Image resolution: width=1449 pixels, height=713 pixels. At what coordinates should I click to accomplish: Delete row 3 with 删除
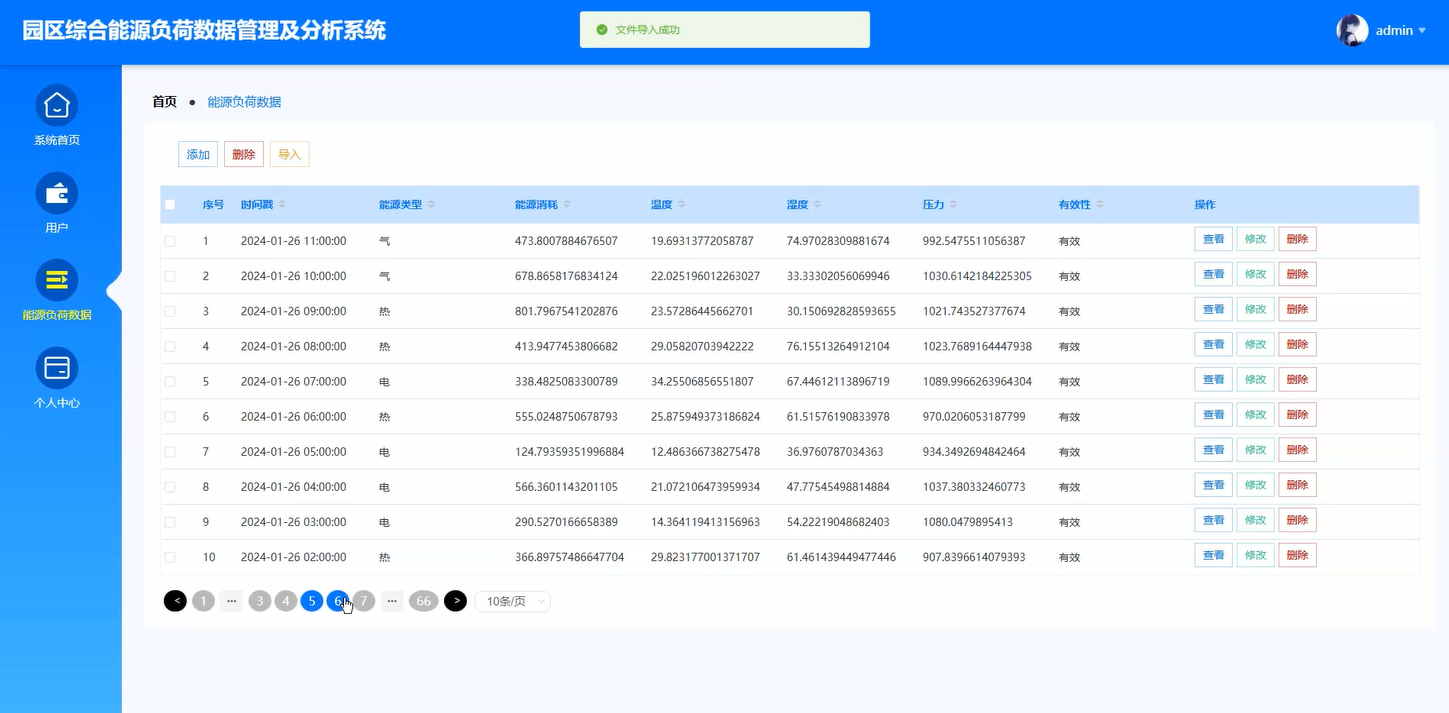[x=1297, y=309]
